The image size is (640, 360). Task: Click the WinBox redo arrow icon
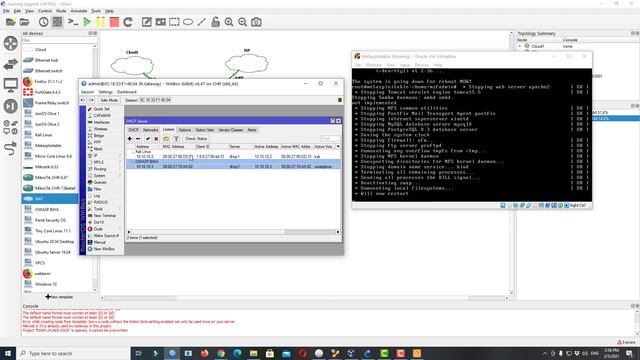pyautogui.click(x=91, y=100)
